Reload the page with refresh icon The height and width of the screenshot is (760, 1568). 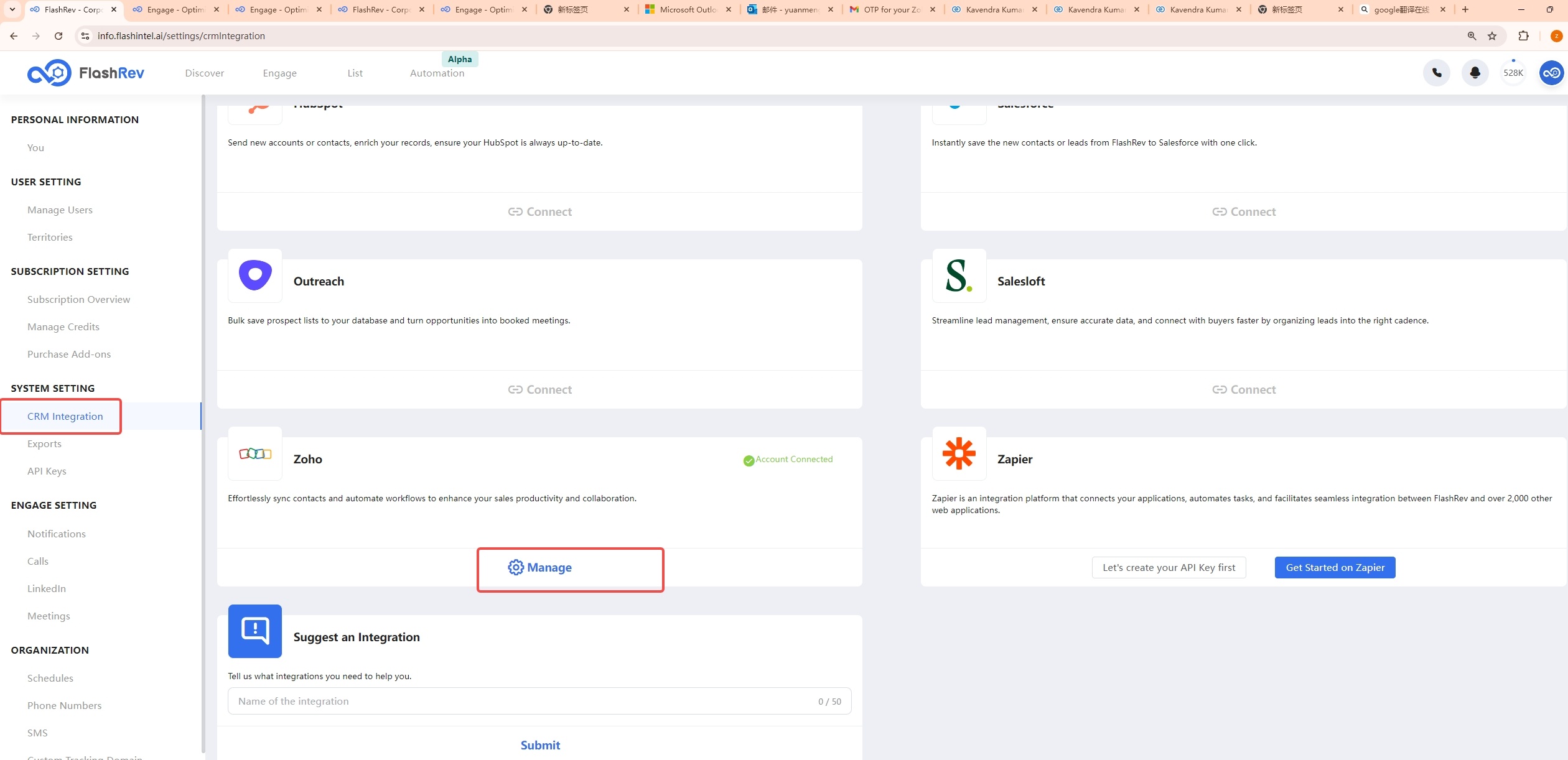click(58, 36)
